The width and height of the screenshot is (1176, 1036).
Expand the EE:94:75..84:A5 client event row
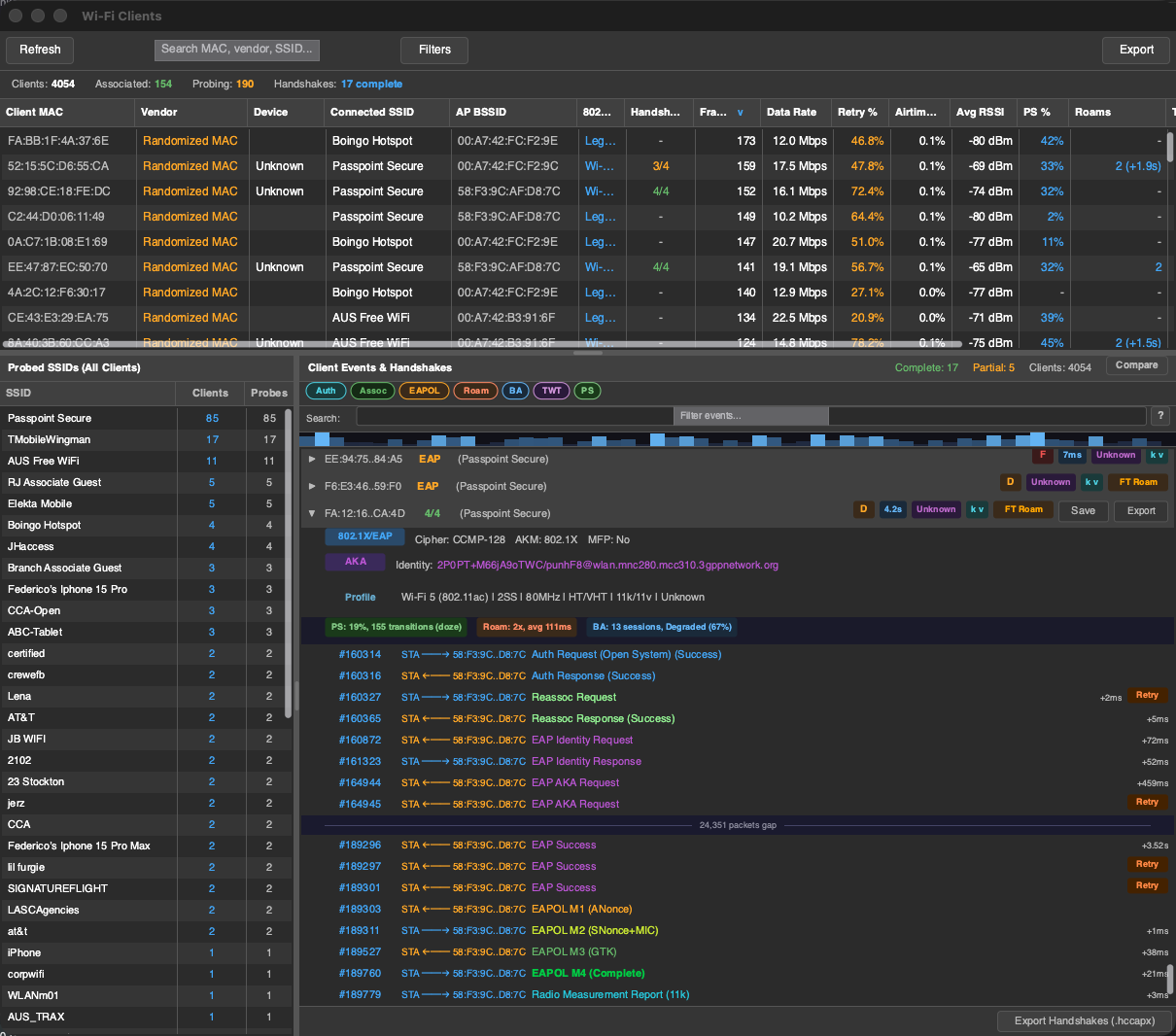[x=312, y=459]
